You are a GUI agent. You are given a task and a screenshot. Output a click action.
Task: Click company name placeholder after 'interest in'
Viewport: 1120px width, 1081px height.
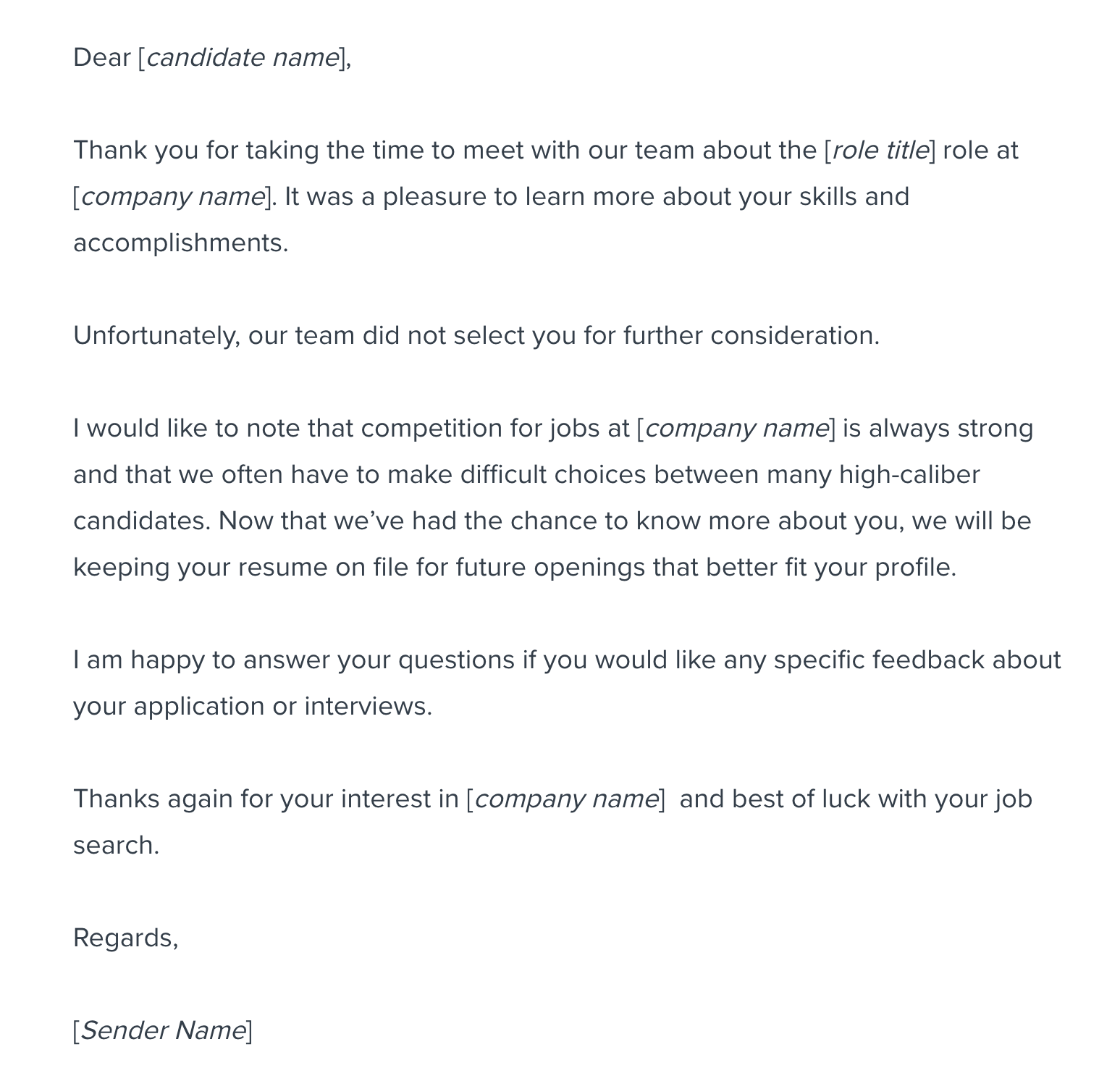click(x=565, y=799)
